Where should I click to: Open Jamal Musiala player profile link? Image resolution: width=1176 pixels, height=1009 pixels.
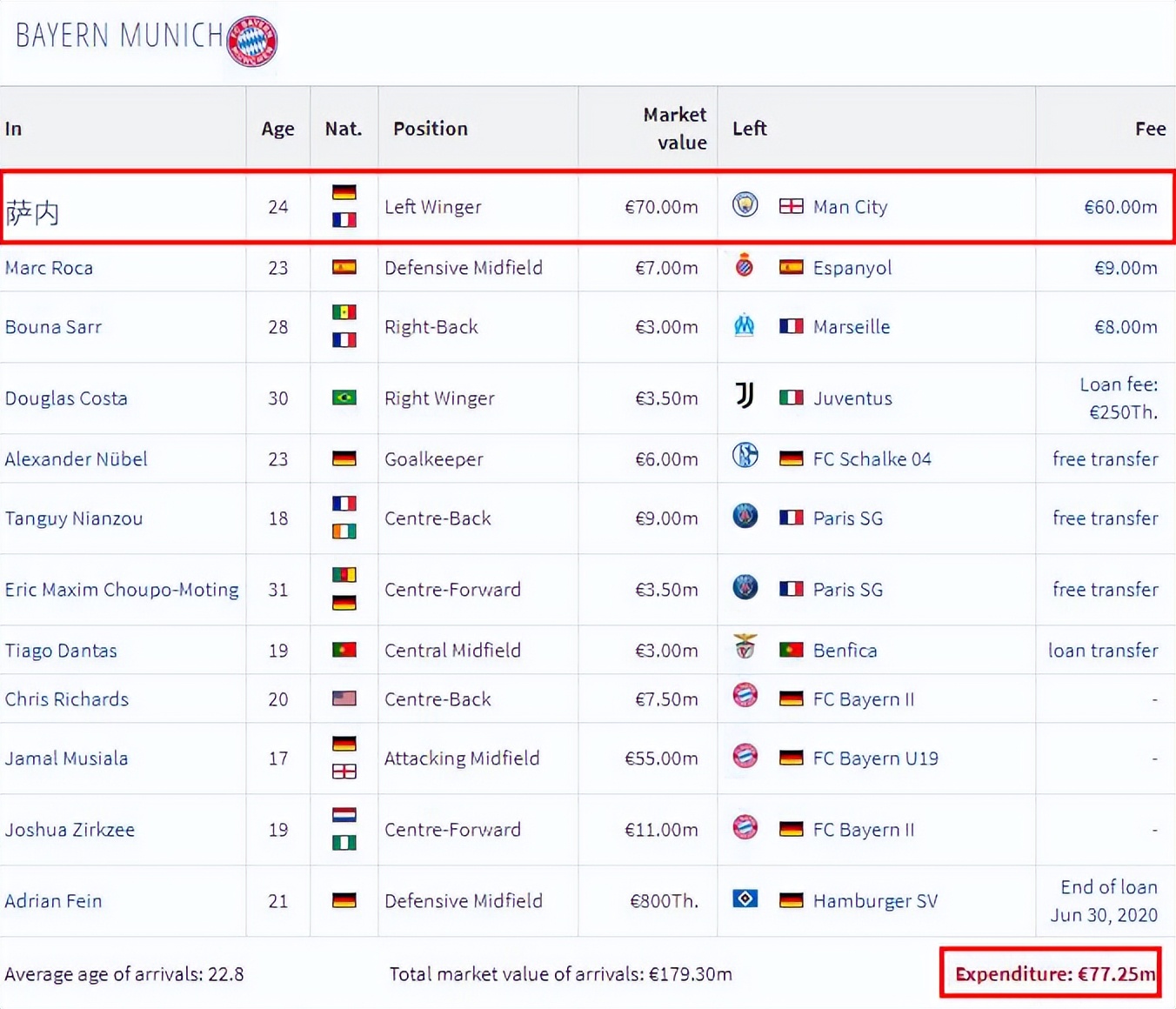66,758
